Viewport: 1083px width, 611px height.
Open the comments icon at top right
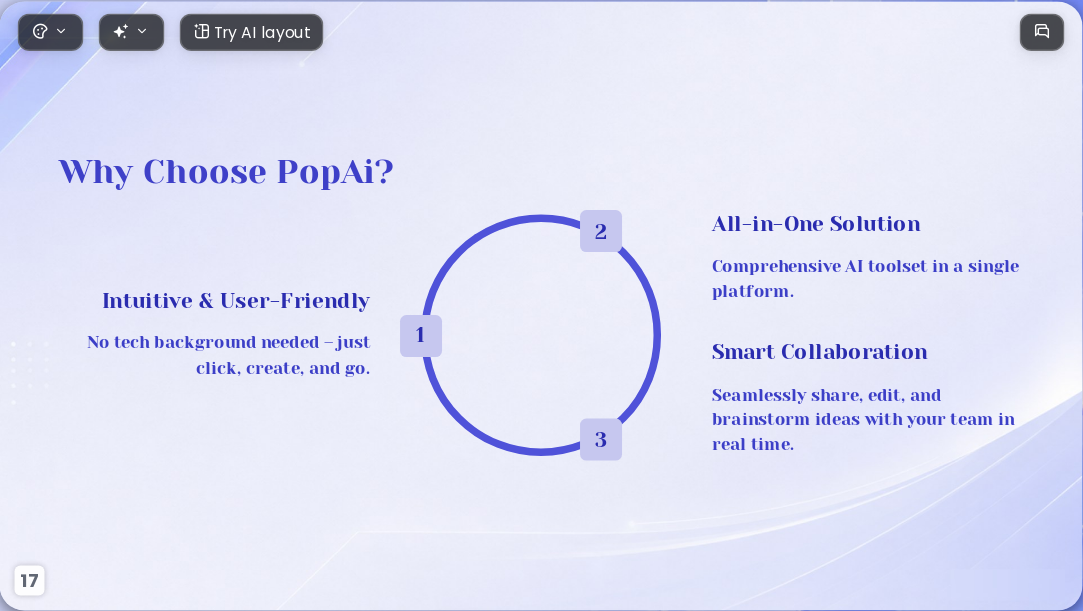click(1042, 32)
